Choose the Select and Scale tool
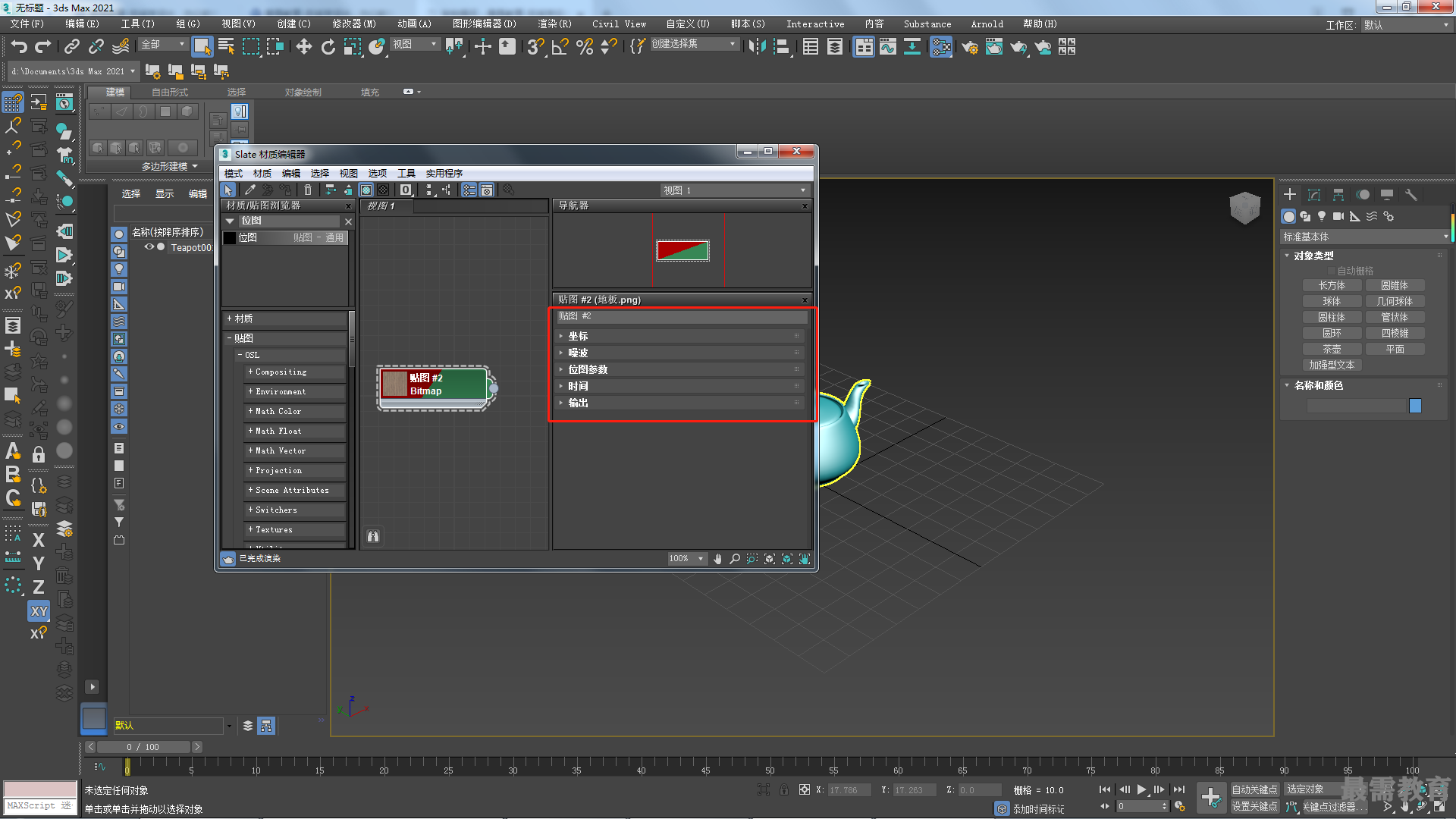Screen dimensions: 1456x819 [353, 47]
